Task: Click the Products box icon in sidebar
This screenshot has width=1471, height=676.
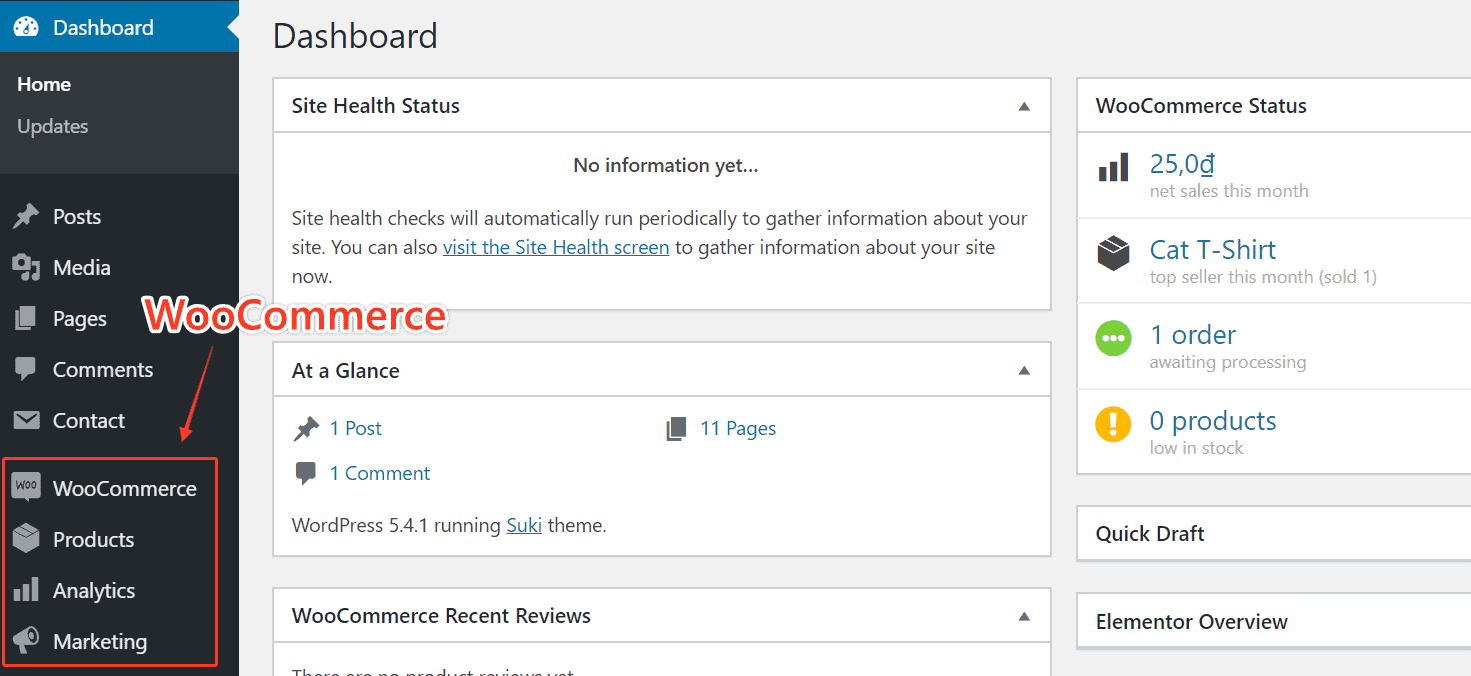Action: [26, 539]
